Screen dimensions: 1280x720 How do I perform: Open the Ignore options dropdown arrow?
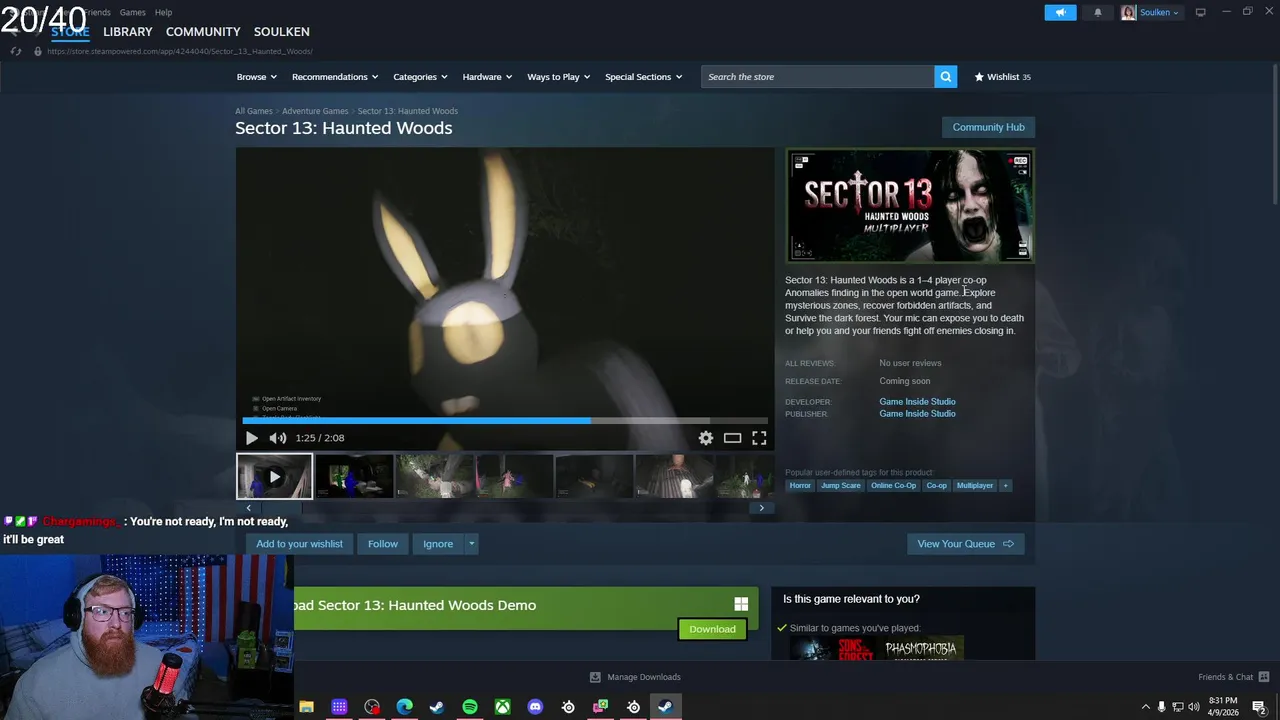click(x=471, y=544)
